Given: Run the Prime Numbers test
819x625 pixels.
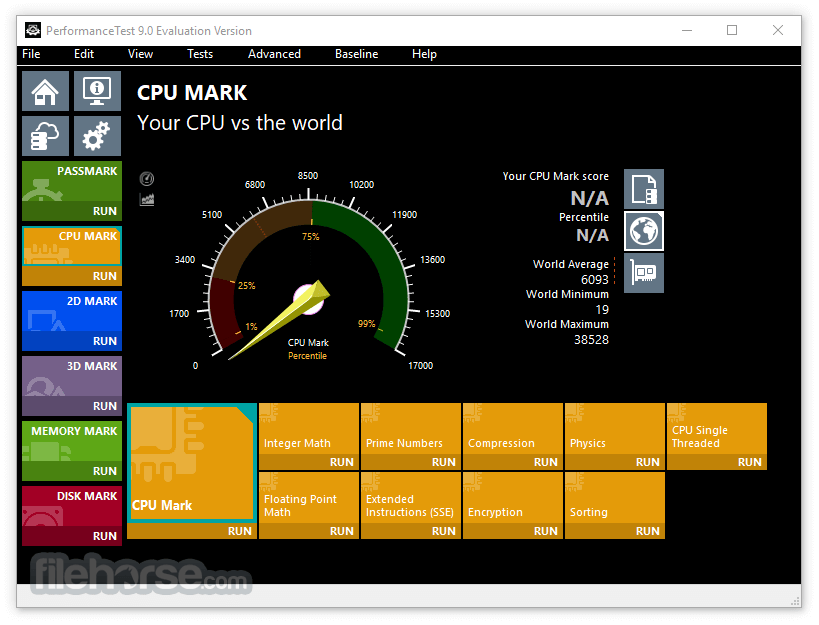Looking at the screenshot, I should (411, 462).
